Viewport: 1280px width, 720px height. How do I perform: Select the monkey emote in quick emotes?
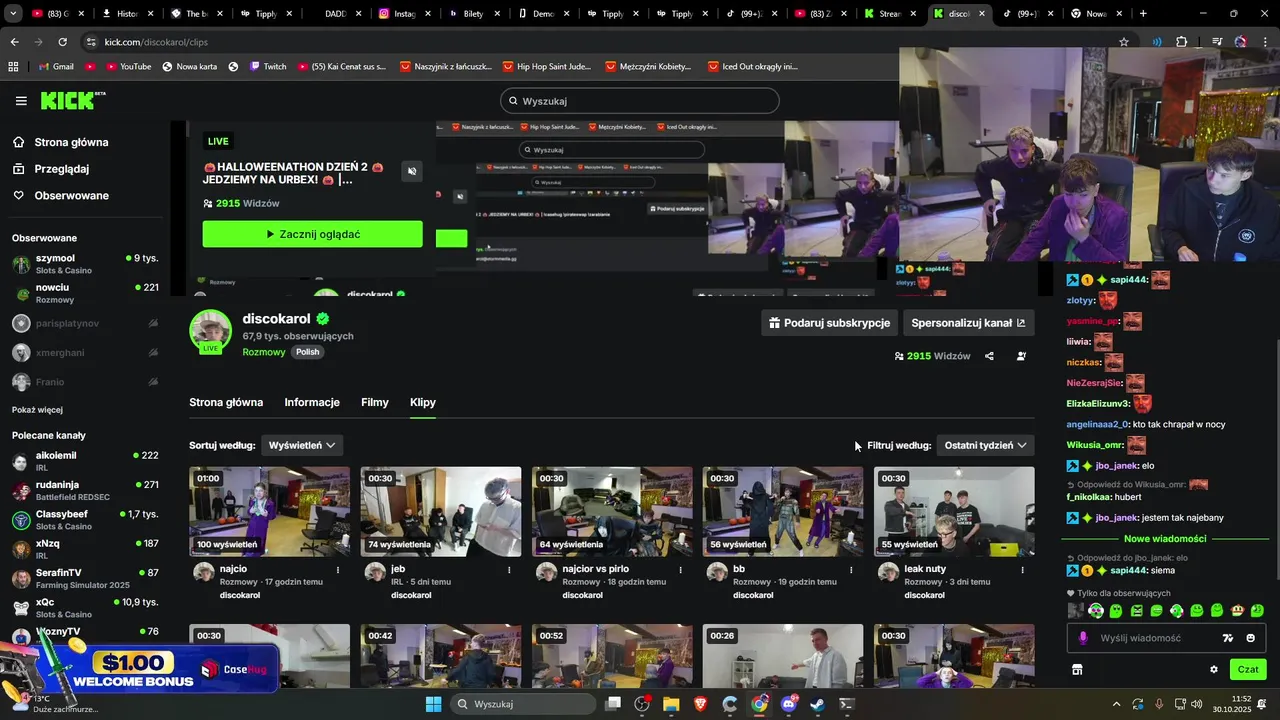point(1237,610)
